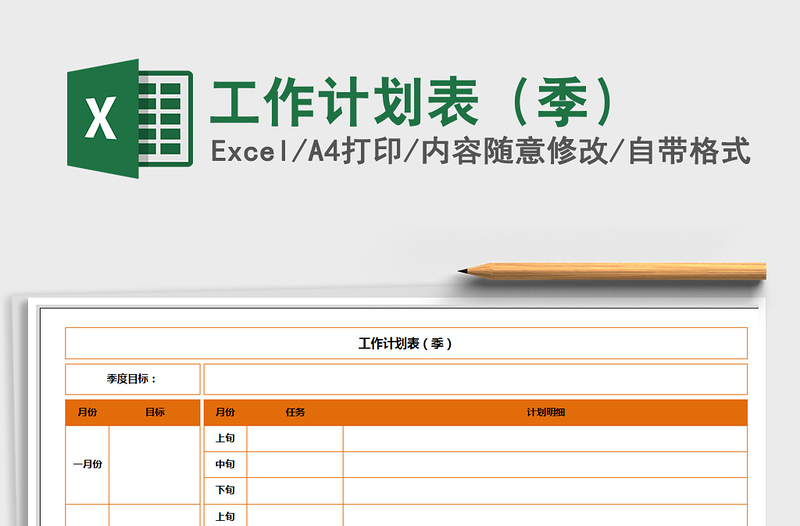Click the 目标 column header
The height and width of the screenshot is (526, 800).
pos(155,412)
